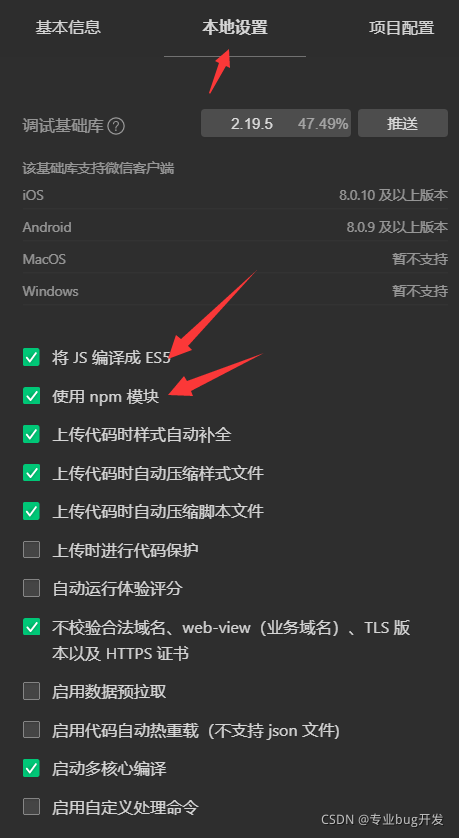Switch to the 基本信息 tab
Image resolution: width=459 pixels, height=838 pixels.
click(x=68, y=28)
